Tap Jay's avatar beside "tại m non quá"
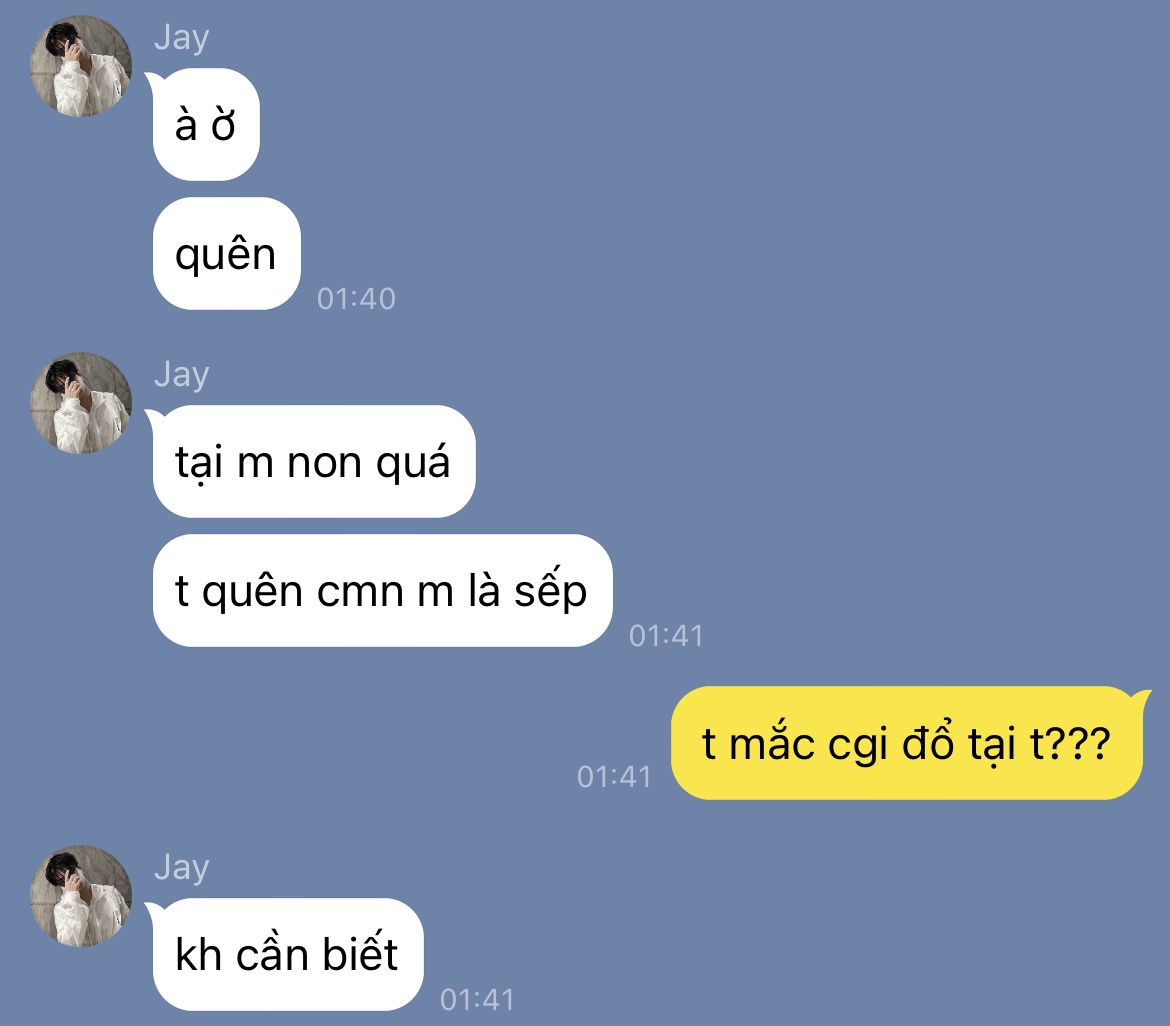1170x1026 pixels. (81, 403)
